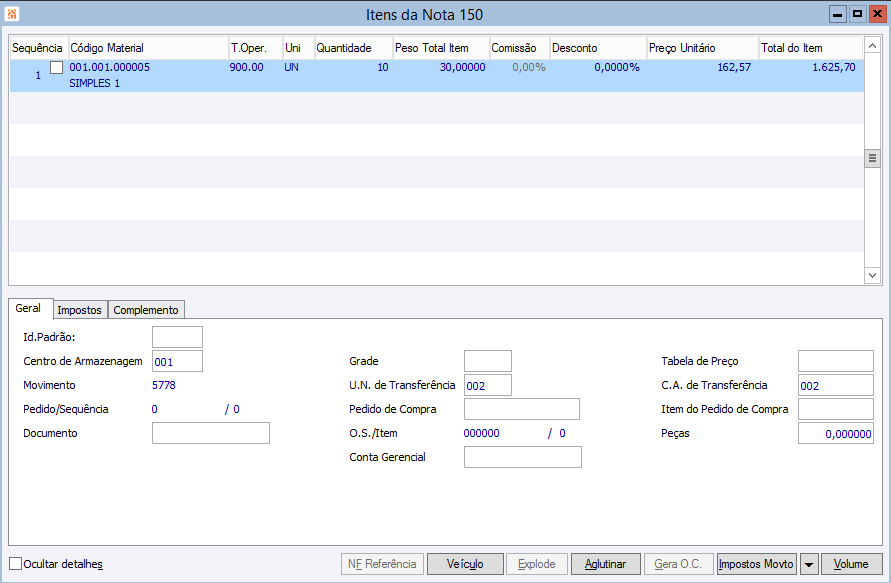Sort by the Preço Unitário column header
Viewport: 891px width, 583px height.
(x=701, y=48)
